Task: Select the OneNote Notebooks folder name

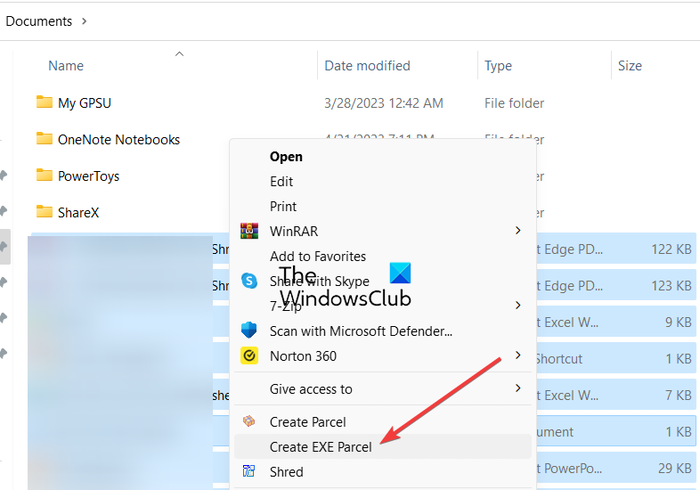Action: point(119,140)
